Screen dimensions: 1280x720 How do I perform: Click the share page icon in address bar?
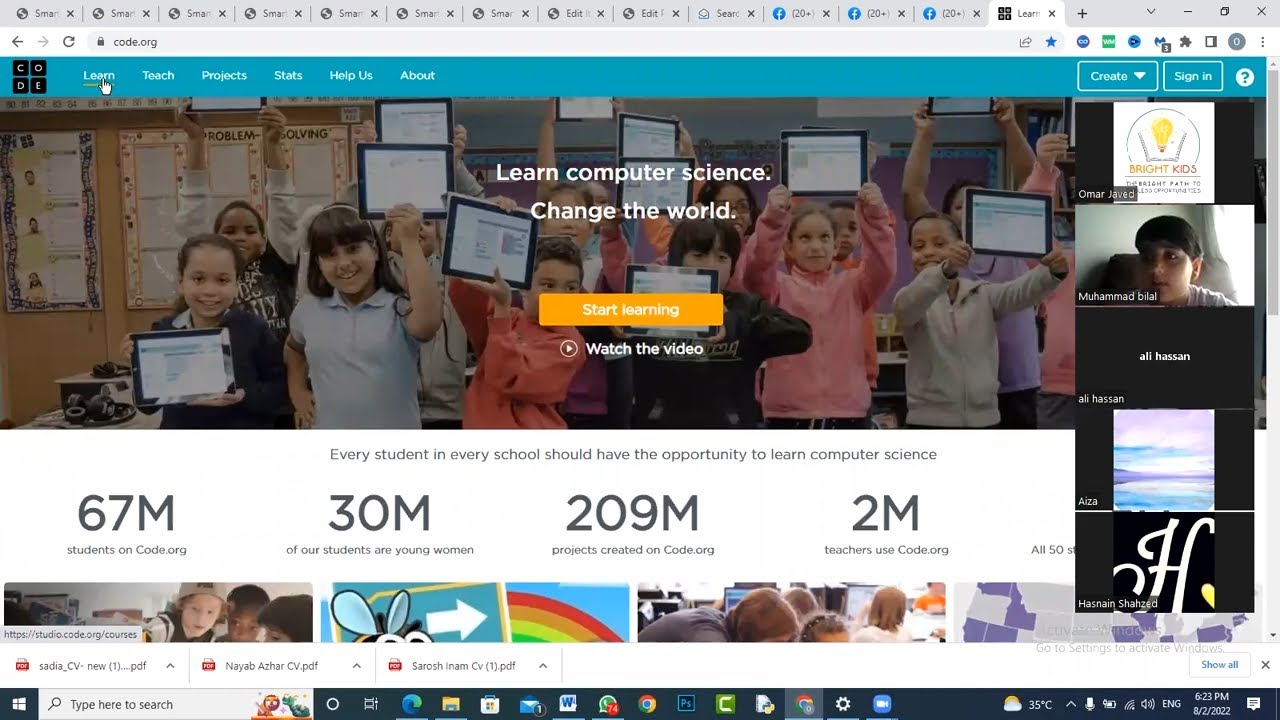pos(1025,42)
